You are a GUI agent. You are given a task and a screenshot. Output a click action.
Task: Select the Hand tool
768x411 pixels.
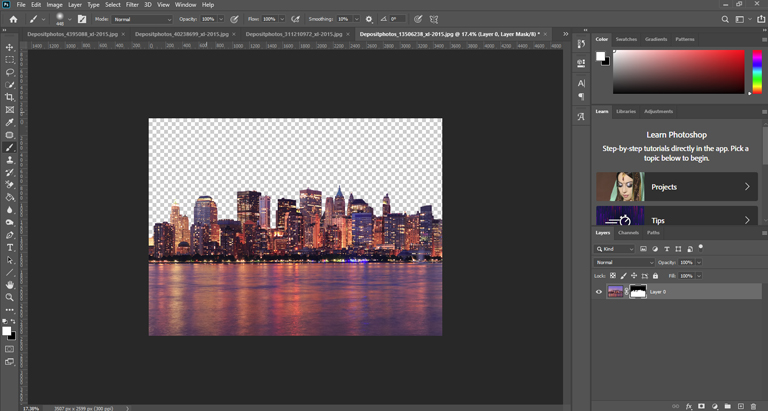pyautogui.click(x=10, y=285)
